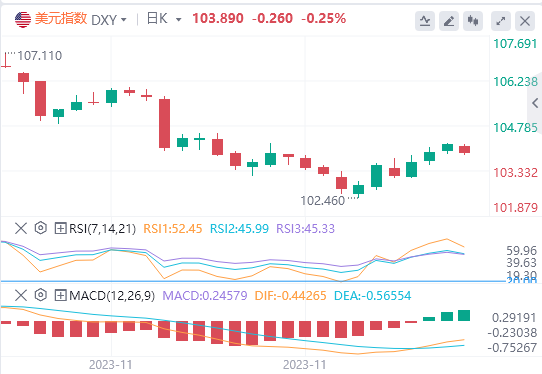Image resolution: width=542 pixels, height=374 pixels.
Task: Open the DXY symbol dropdown arrow
Action: click(123, 20)
